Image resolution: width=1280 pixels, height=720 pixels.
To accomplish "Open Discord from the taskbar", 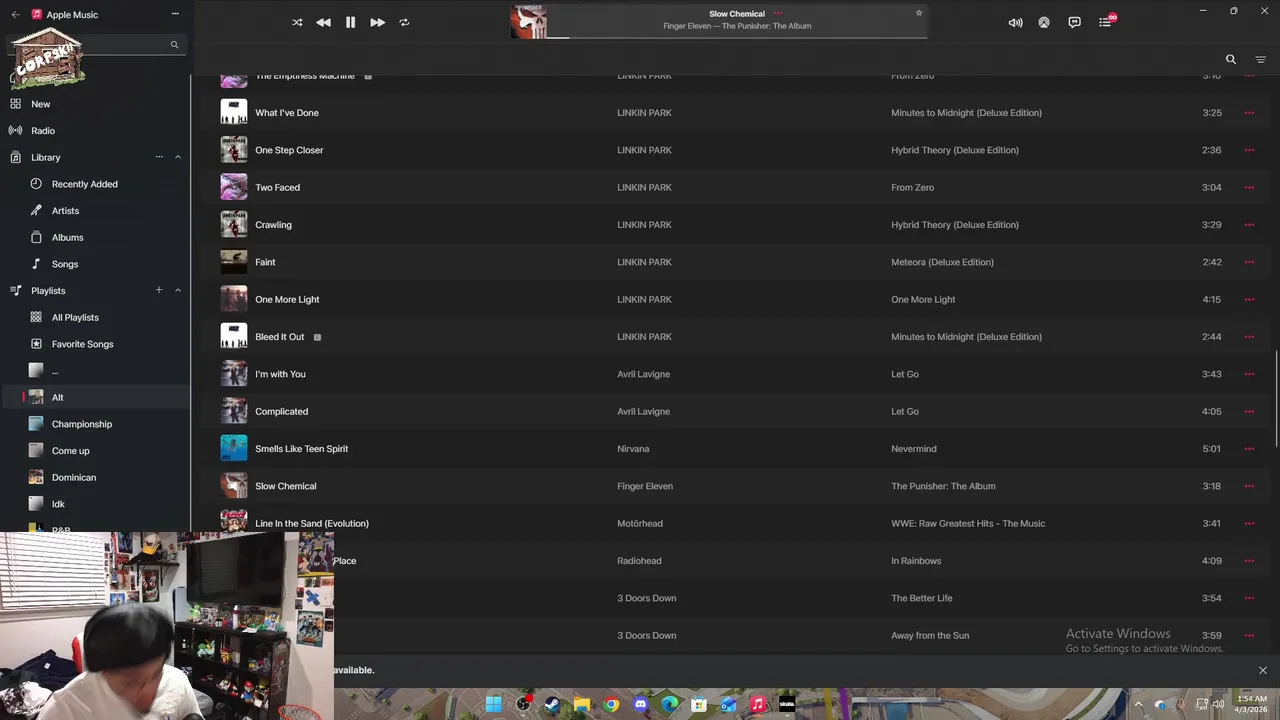I will [640, 704].
